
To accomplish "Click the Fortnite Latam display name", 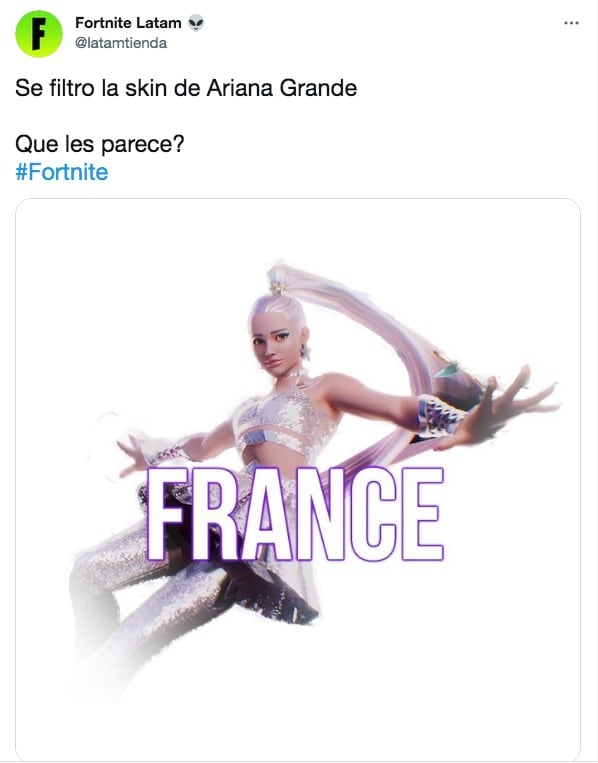I will tap(128, 23).
